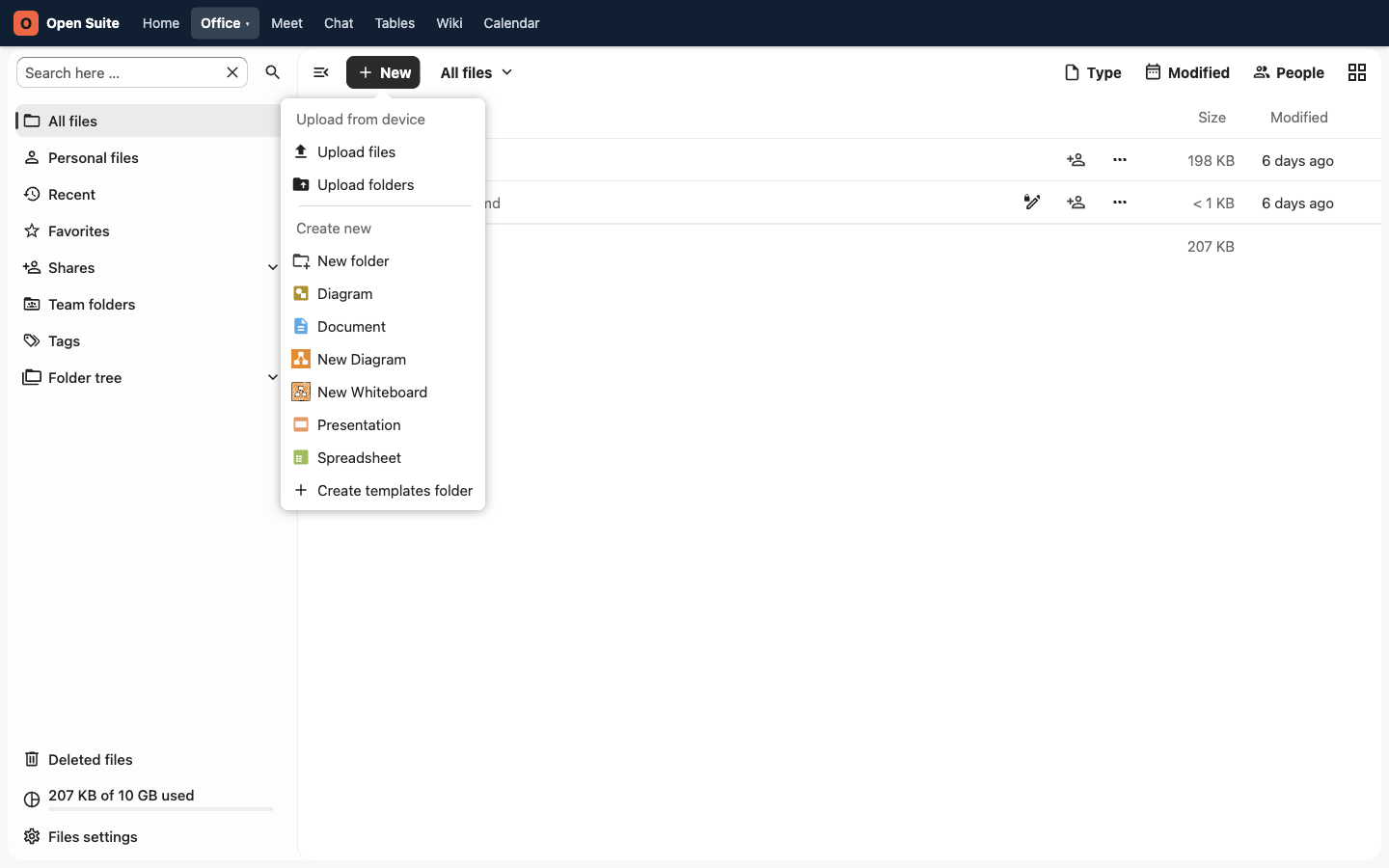Open the People filter dropdown
Image resolution: width=1389 pixels, height=868 pixels.
(x=1289, y=72)
